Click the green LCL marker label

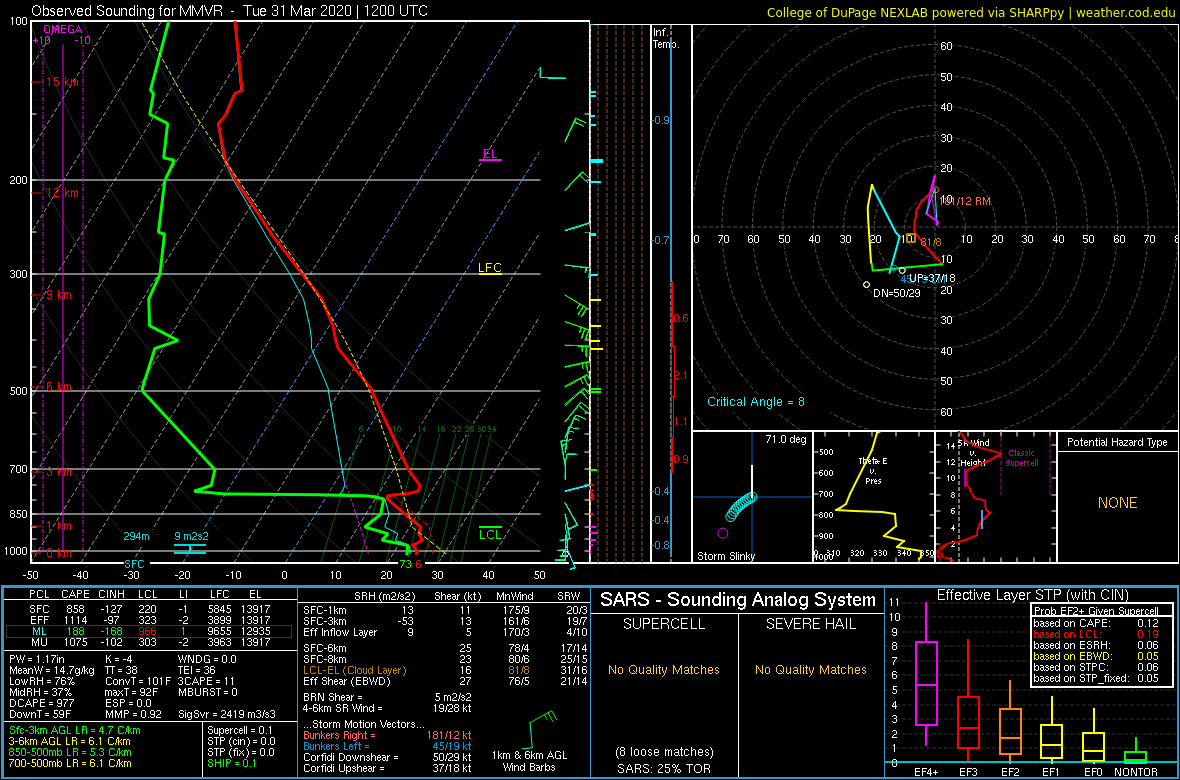coord(490,534)
